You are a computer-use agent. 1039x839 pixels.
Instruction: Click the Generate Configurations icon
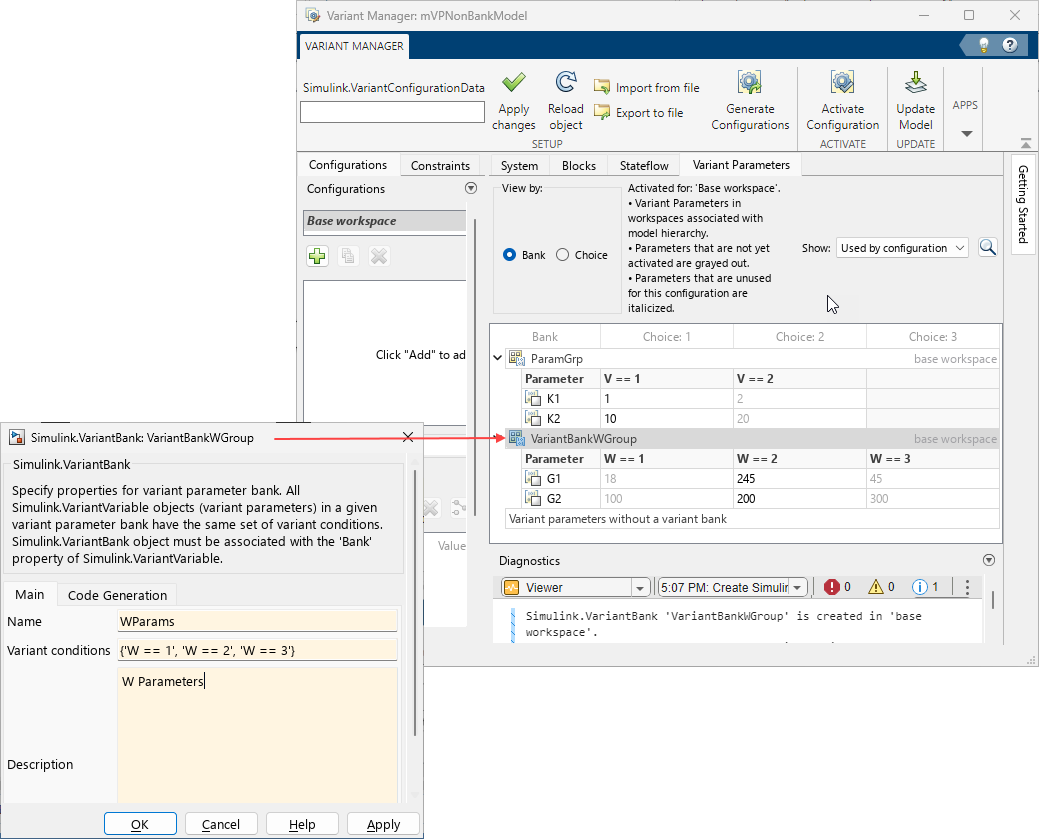coord(750,83)
